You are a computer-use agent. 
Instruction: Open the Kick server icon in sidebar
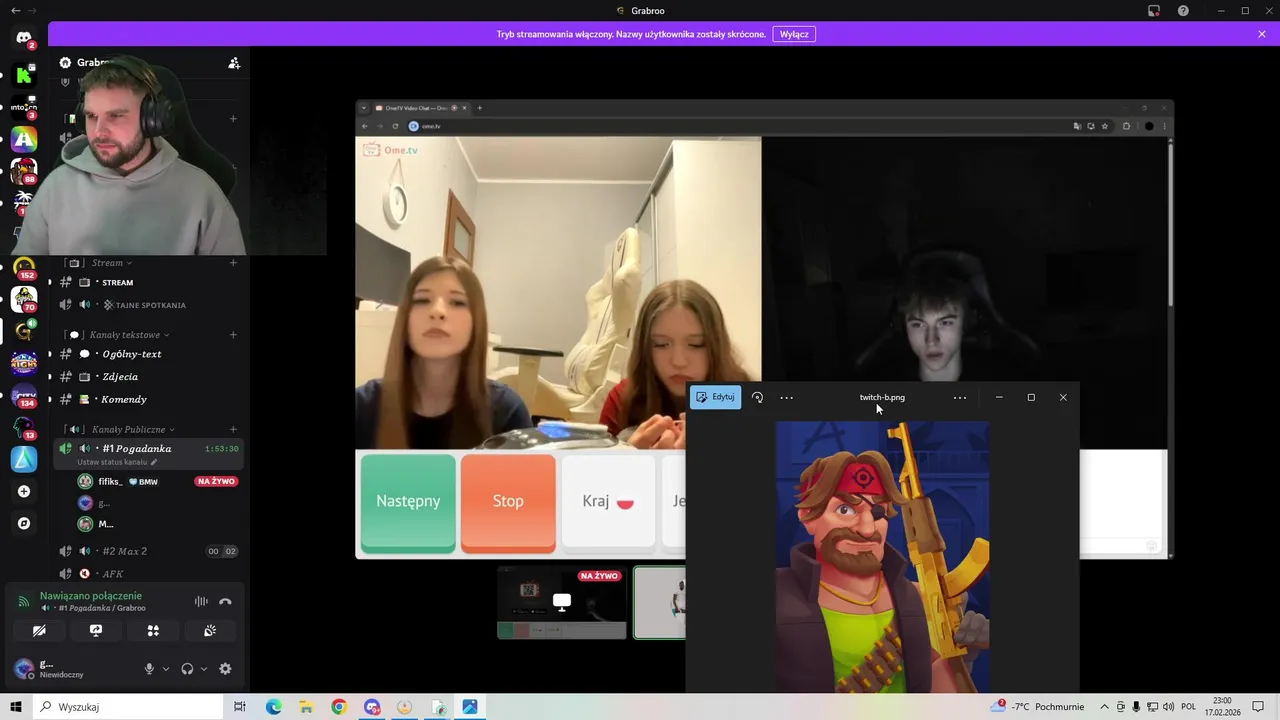click(x=24, y=75)
